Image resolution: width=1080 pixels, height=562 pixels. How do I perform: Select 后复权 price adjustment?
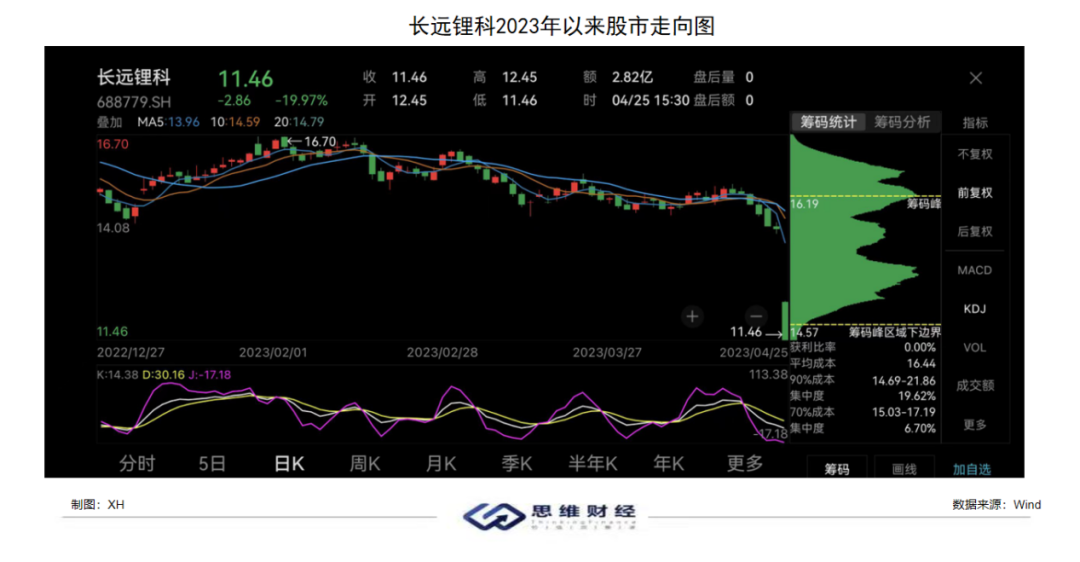pos(975,231)
